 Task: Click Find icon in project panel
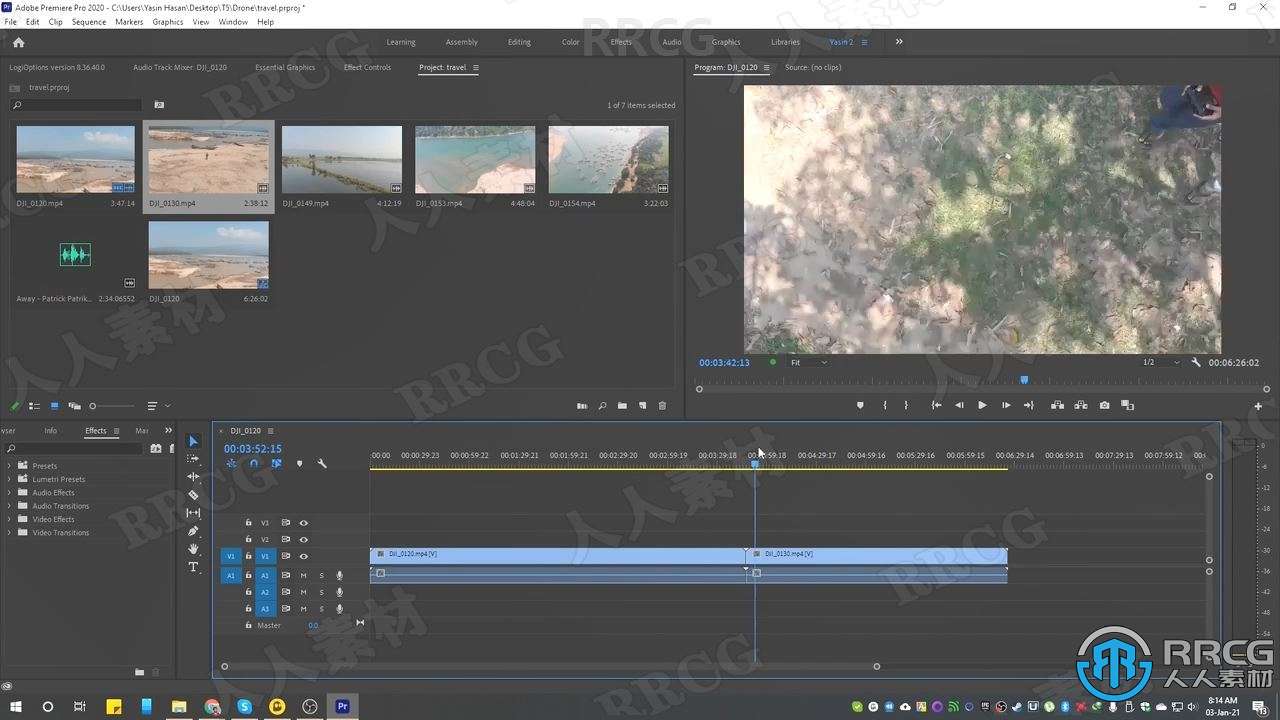[602, 406]
